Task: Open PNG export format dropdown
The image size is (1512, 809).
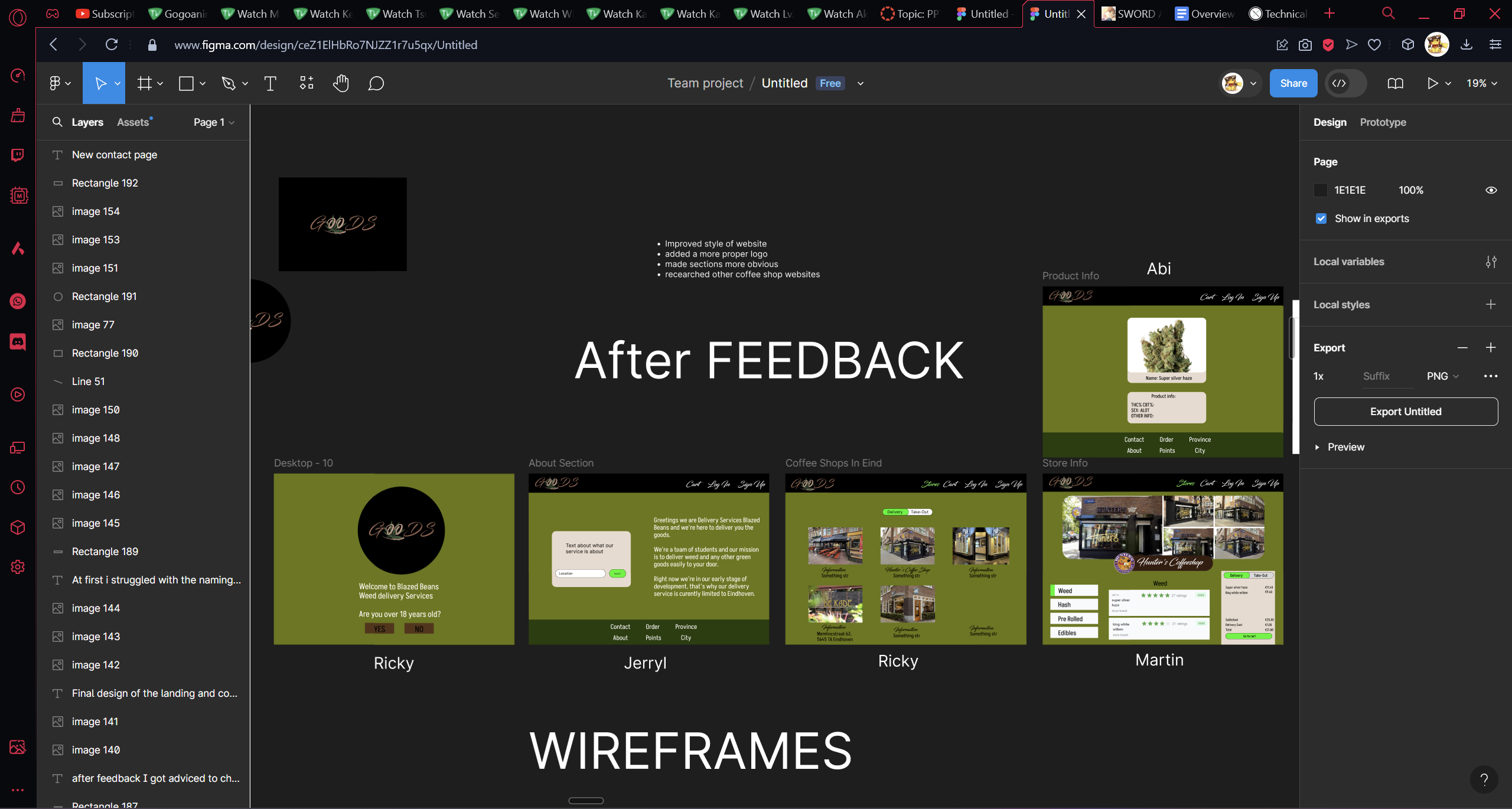Action: tap(1442, 376)
